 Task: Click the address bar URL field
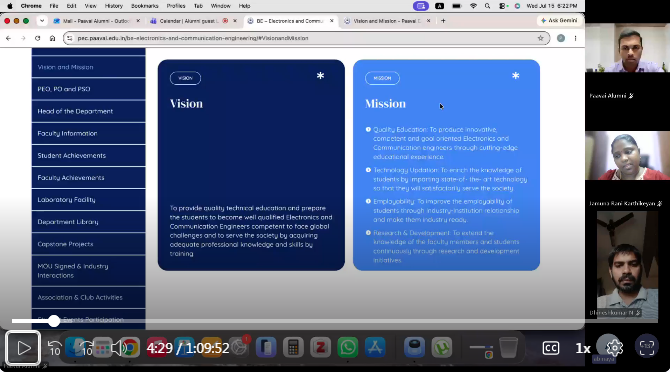[306, 38]
